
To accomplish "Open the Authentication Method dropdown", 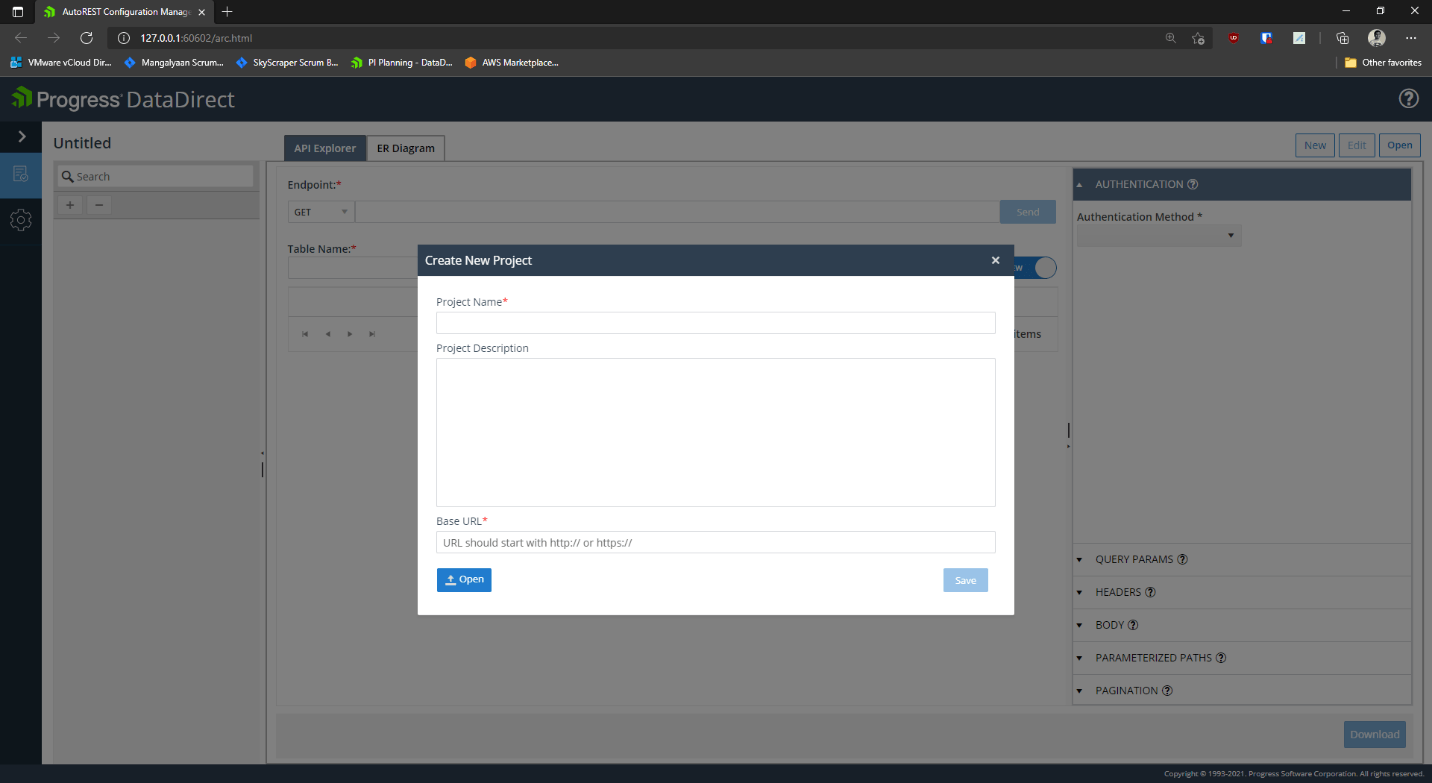I will 1158,236.
